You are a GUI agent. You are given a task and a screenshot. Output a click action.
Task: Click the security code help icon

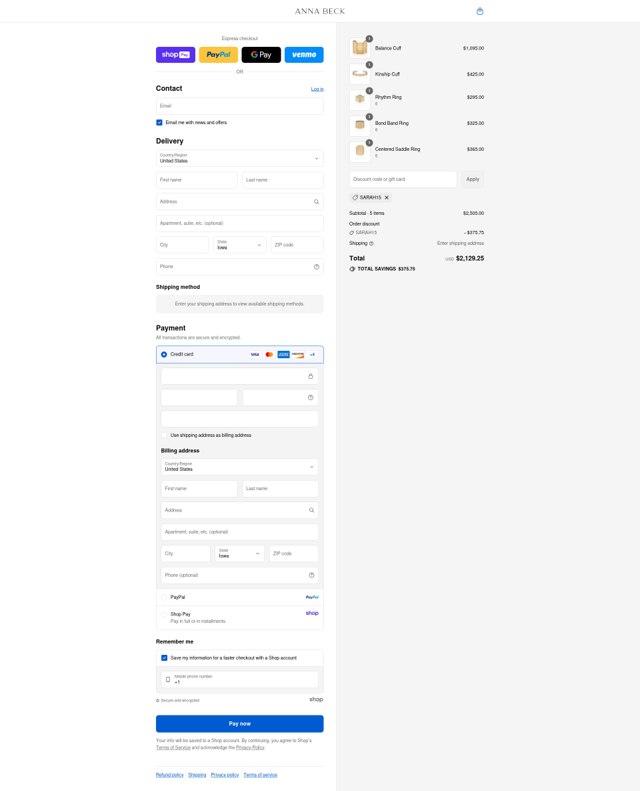[x=311, y=398]
